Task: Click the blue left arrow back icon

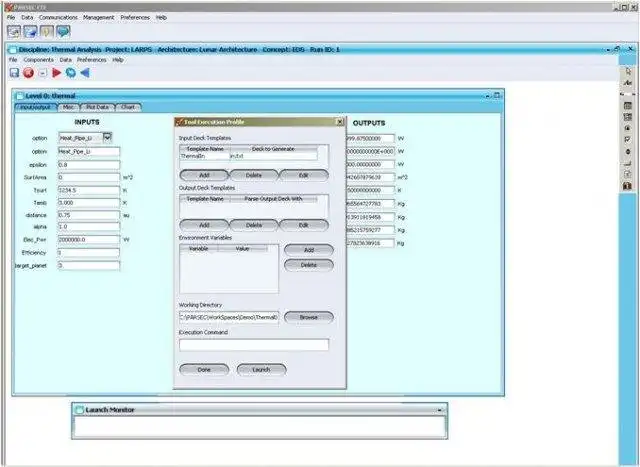Action: [x=85, y=73]
